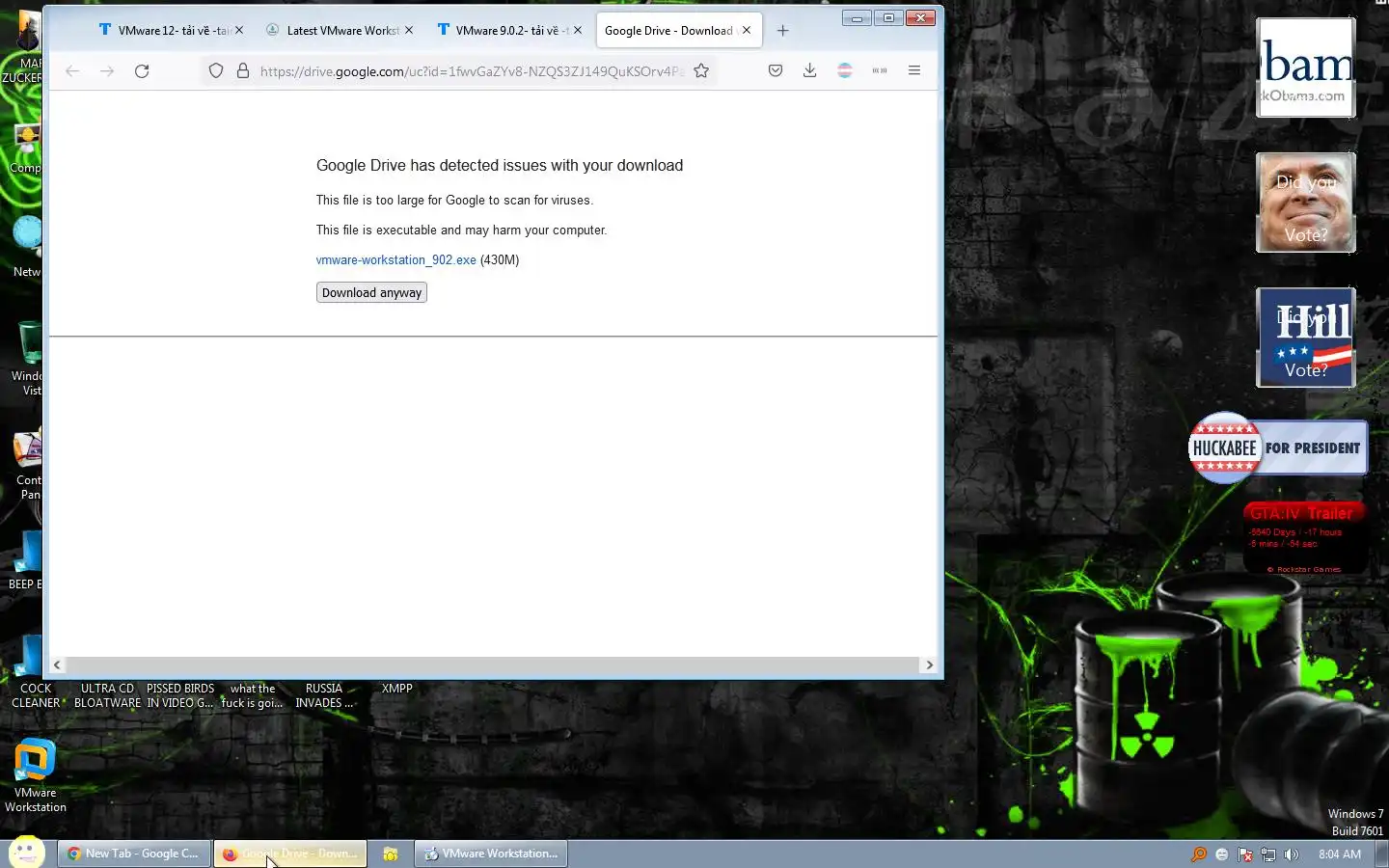Go back one page

click(x=72, y=70)
